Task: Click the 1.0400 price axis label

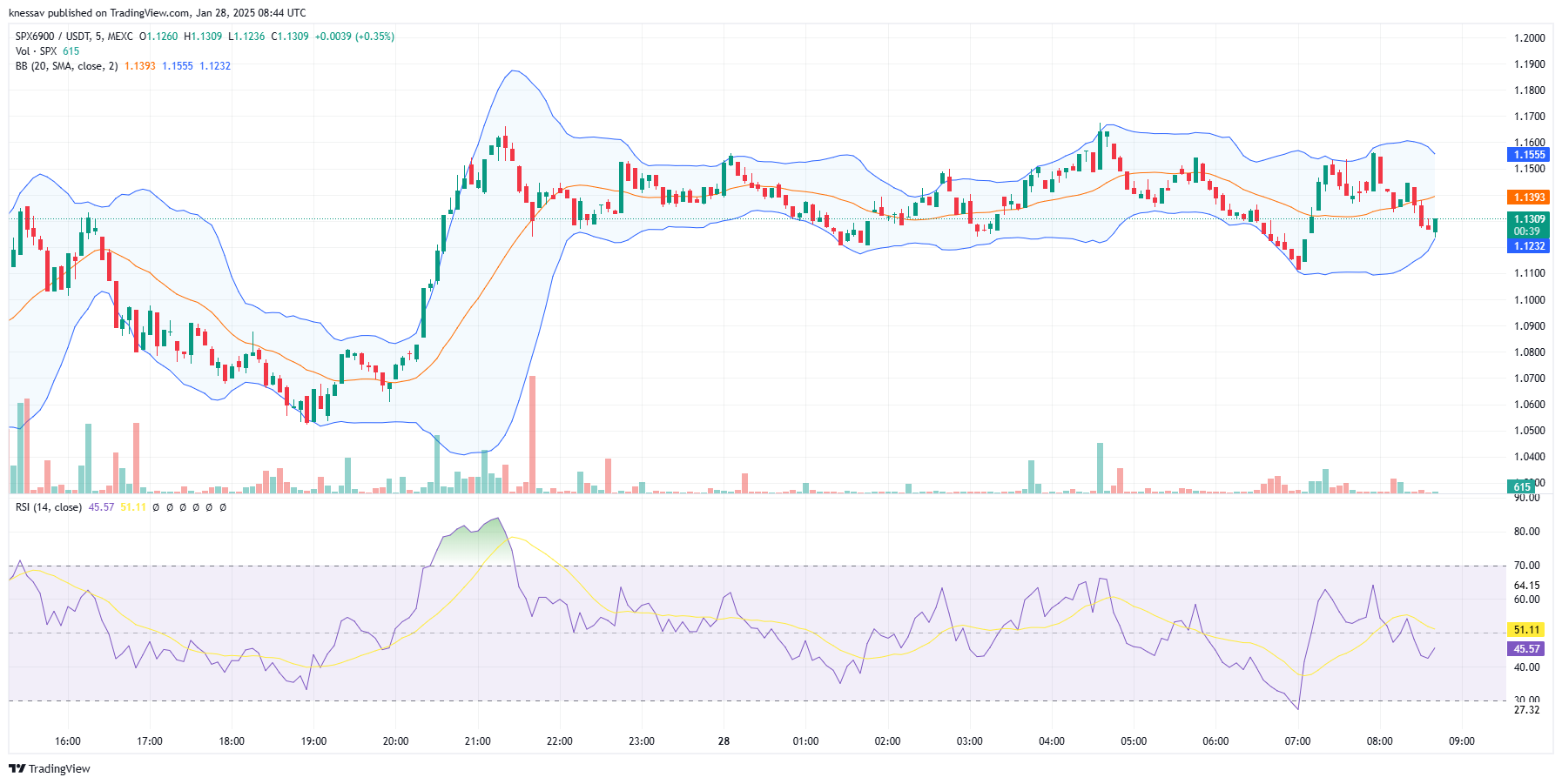Action: click(x=1530, y=457)
